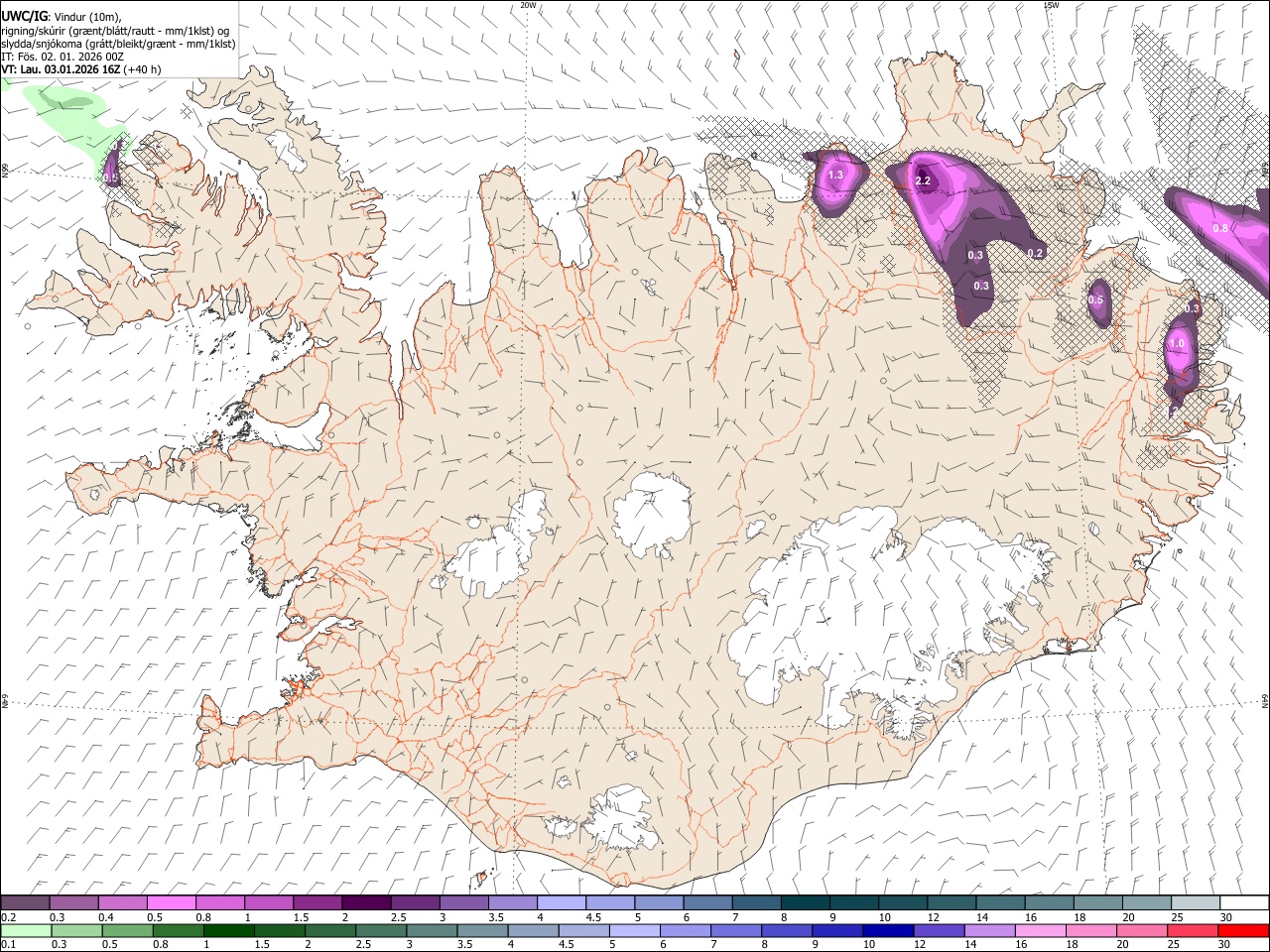Pick the 14 light purple rain scale swatch
This screenshot has height=952, width=1270.
pos(989,930)
